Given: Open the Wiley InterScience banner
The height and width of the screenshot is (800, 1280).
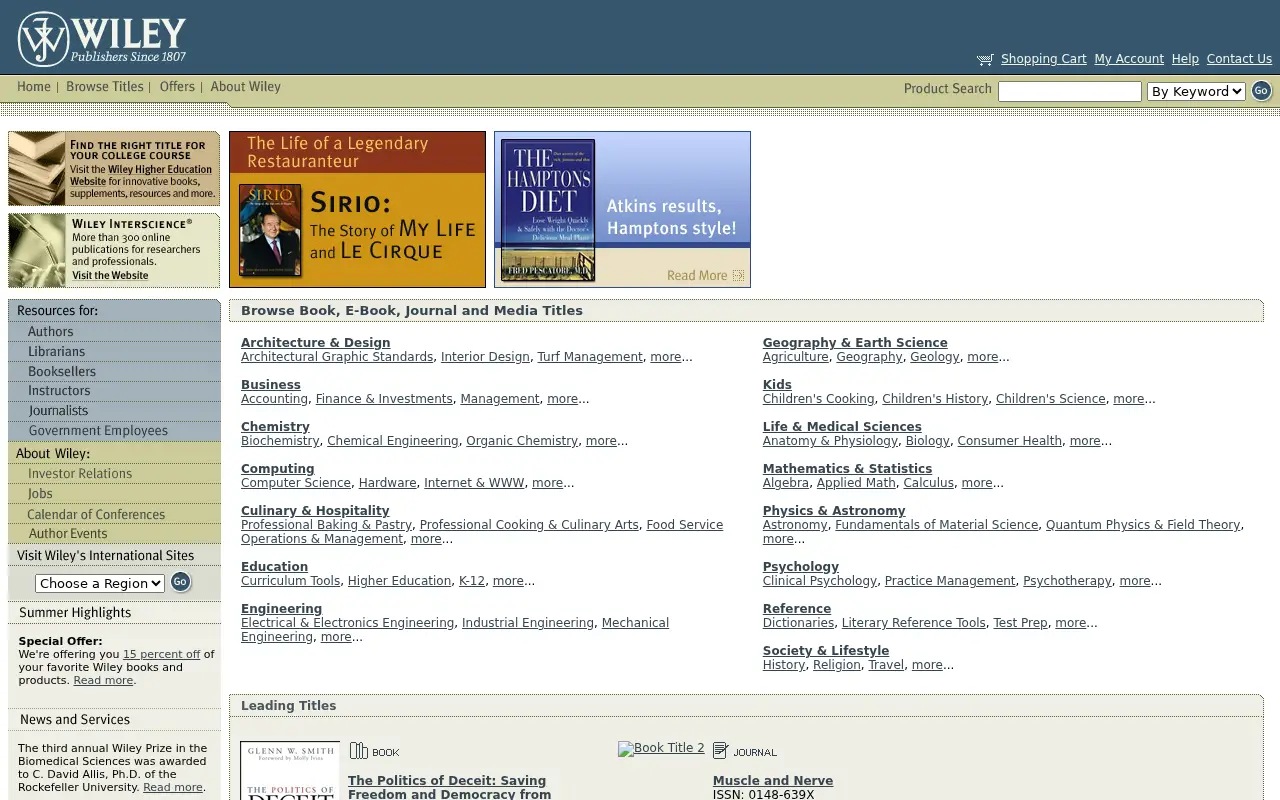Looking at the screenshot, I should click(x=114, y=250).
